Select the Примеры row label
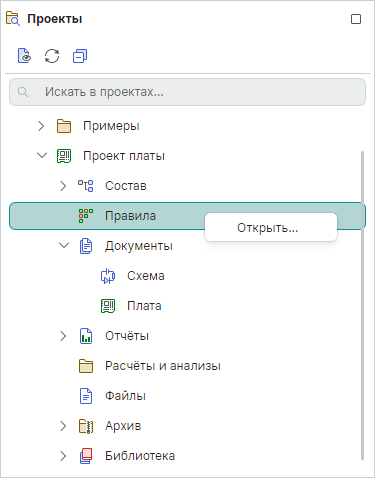The height and width of the screenshot is (478, 375). 111,126
